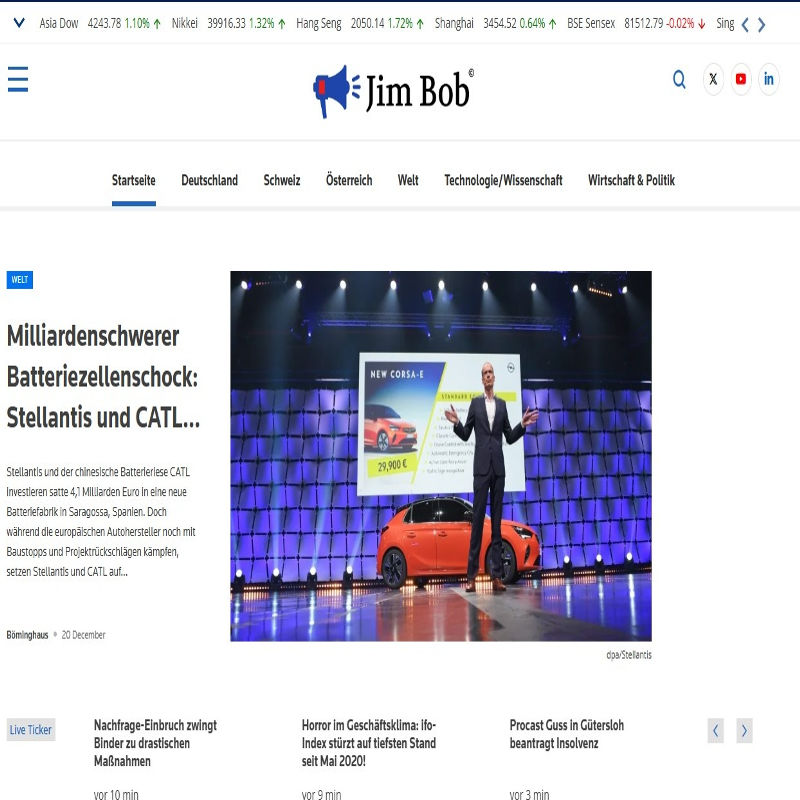This screenshot has height=800, width=800.
Task: Click the Asia Dow ticker entry
Action: click(x=100, y=23)
